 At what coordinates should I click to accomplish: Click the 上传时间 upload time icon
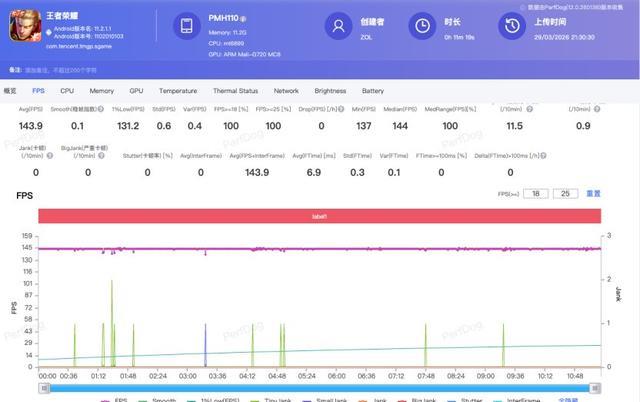514,28
